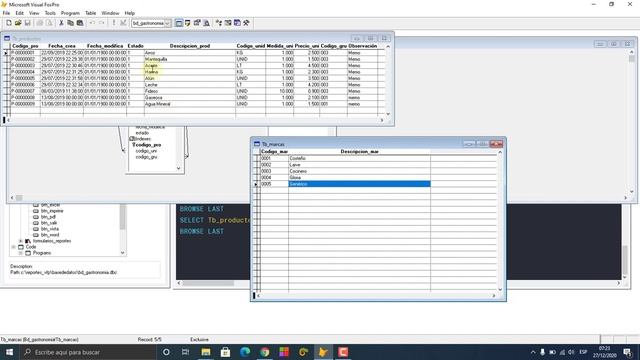This screenshot has width=640, height=360.
Task: Click the Undo toolbar icon
Action: point(92,23)
